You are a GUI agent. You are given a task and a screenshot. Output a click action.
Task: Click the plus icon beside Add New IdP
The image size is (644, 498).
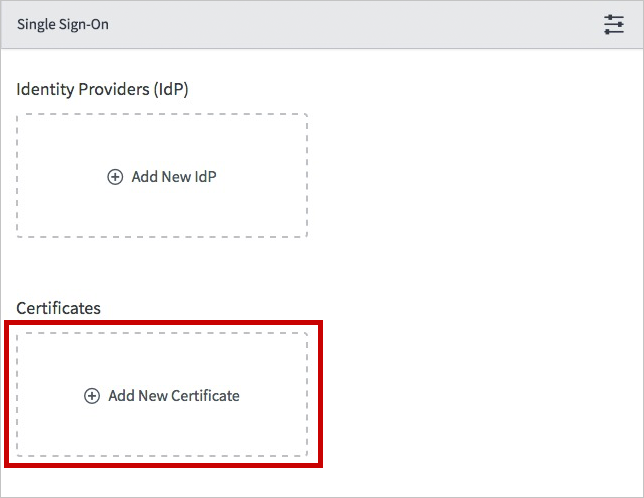tap(115, 177)
